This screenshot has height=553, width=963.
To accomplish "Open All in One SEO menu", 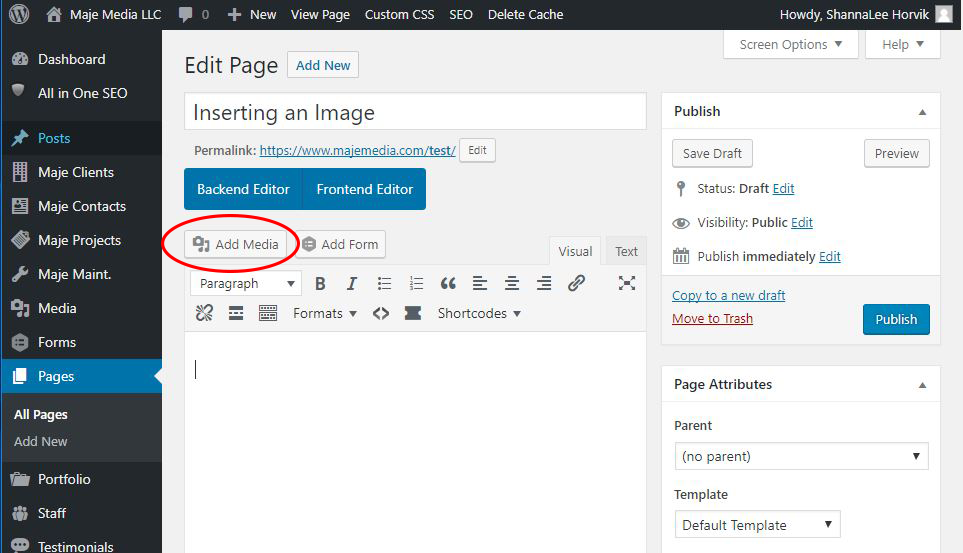I will point(82,93).
